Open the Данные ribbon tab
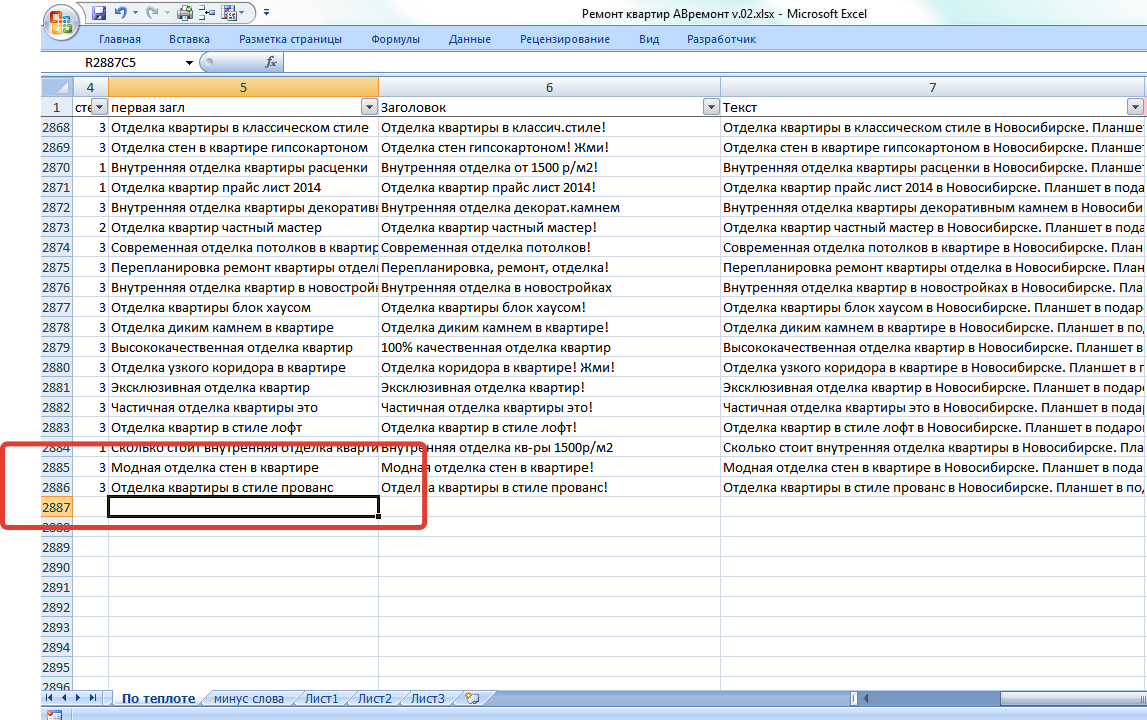 click(470, 40)
